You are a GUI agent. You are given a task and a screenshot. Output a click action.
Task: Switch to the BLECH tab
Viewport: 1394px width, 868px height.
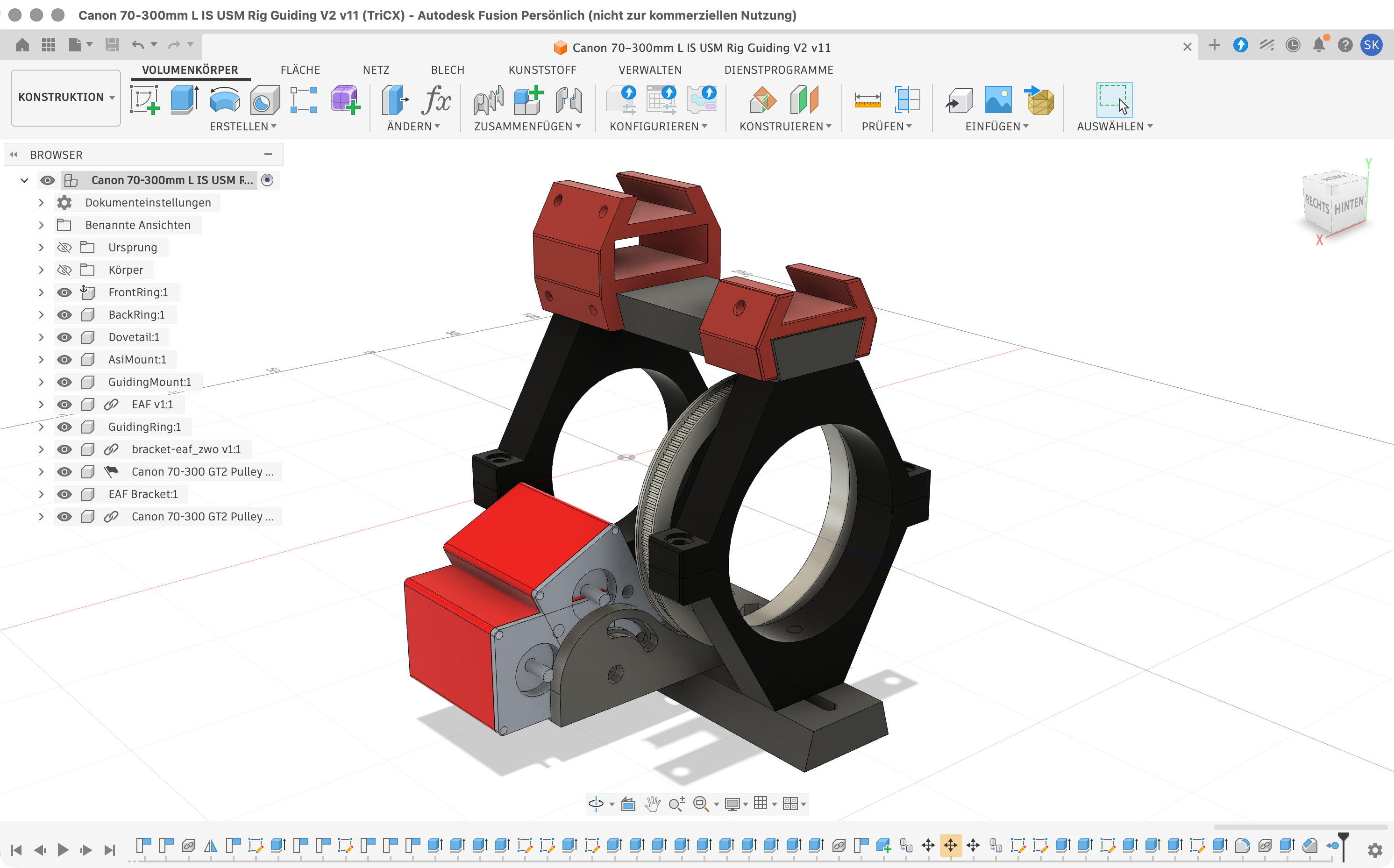coord(448,70)
